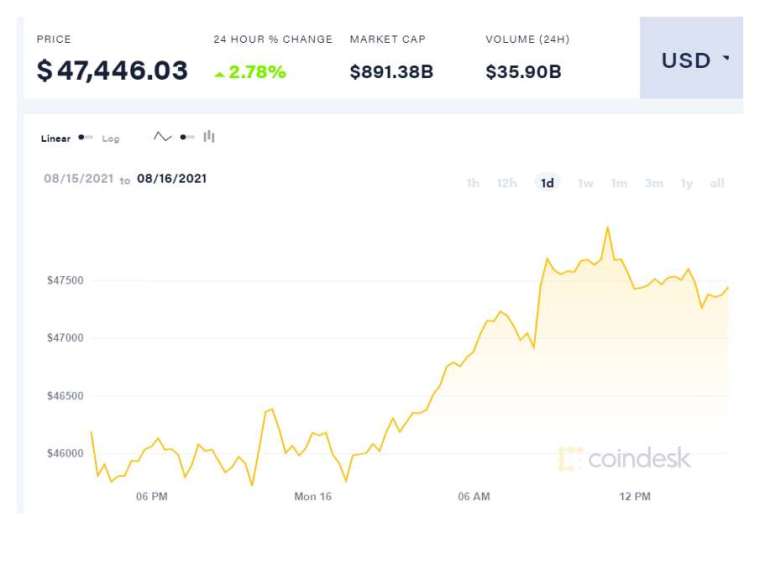Toggle line/candlestick chart type switch
The width and height of the screenshot is (760, 564).
click(187, 137)
